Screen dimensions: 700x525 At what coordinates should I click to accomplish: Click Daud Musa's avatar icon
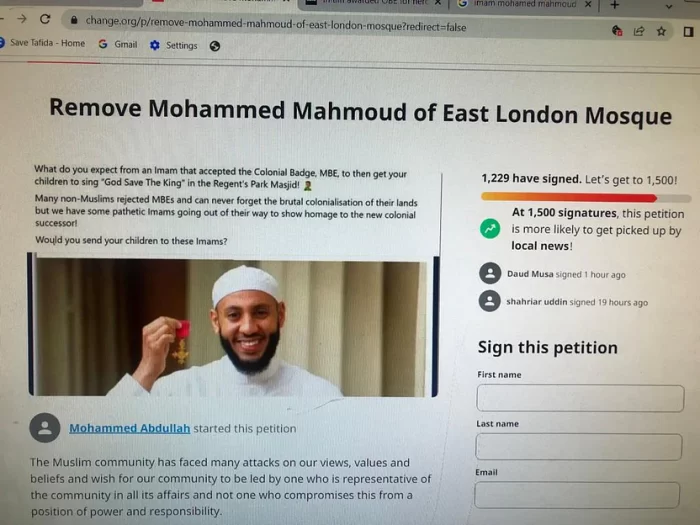(x=490, y=273)
